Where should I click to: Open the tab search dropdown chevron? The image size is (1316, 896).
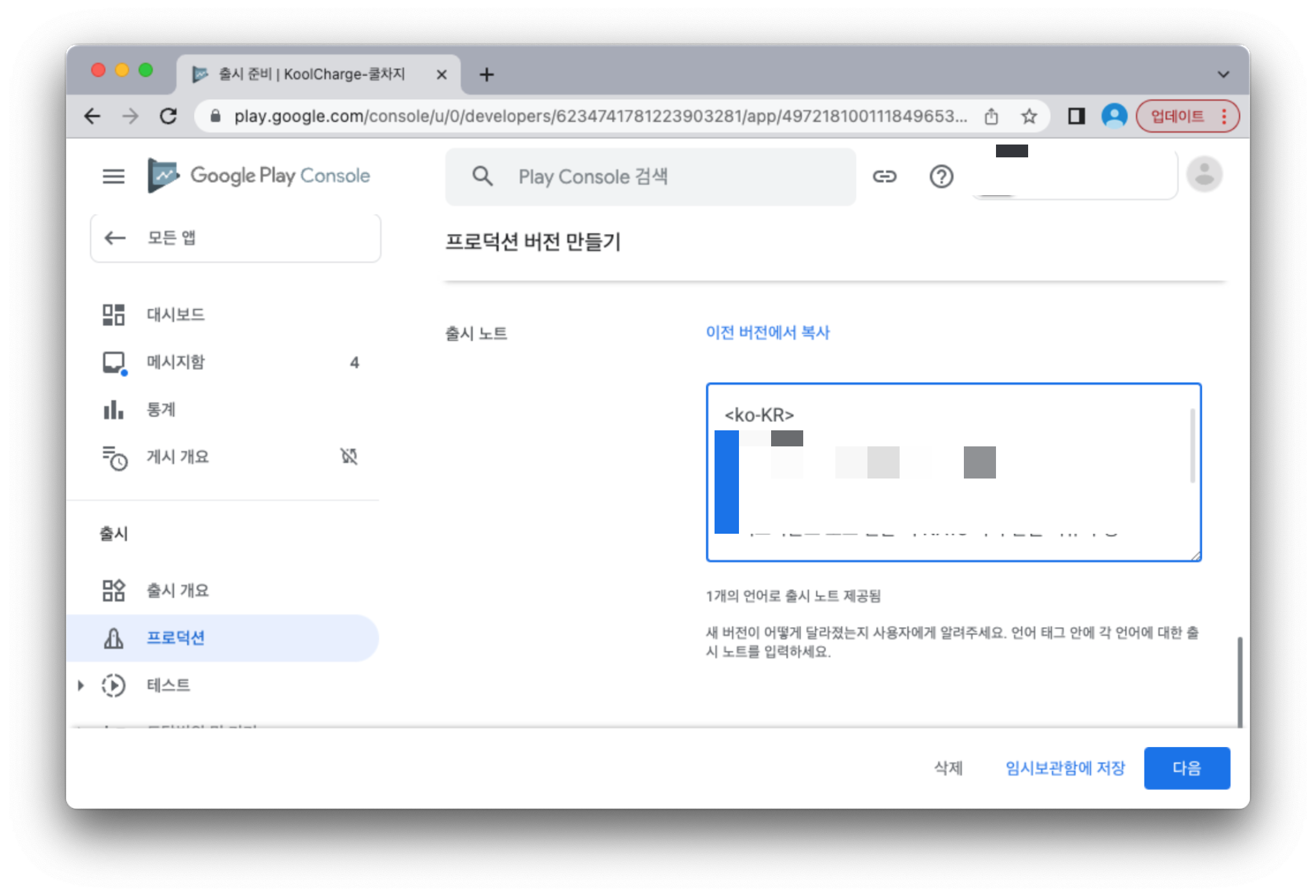pyautogui.click(x=1223, y=75)
